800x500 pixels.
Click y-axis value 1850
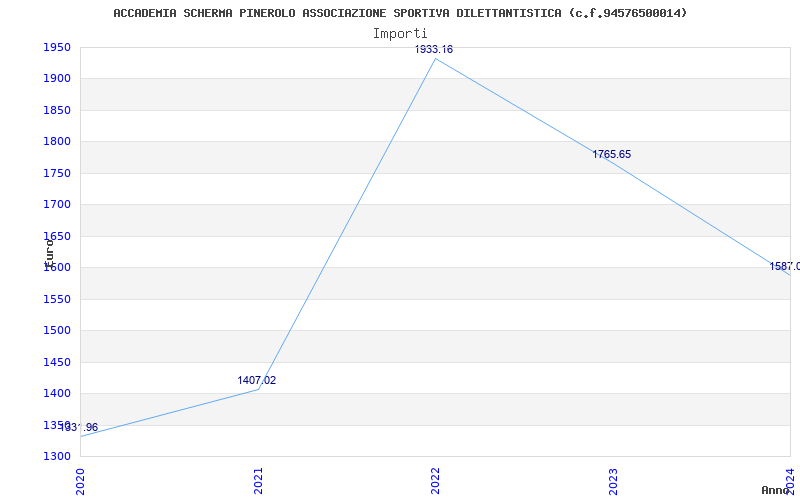57,110
